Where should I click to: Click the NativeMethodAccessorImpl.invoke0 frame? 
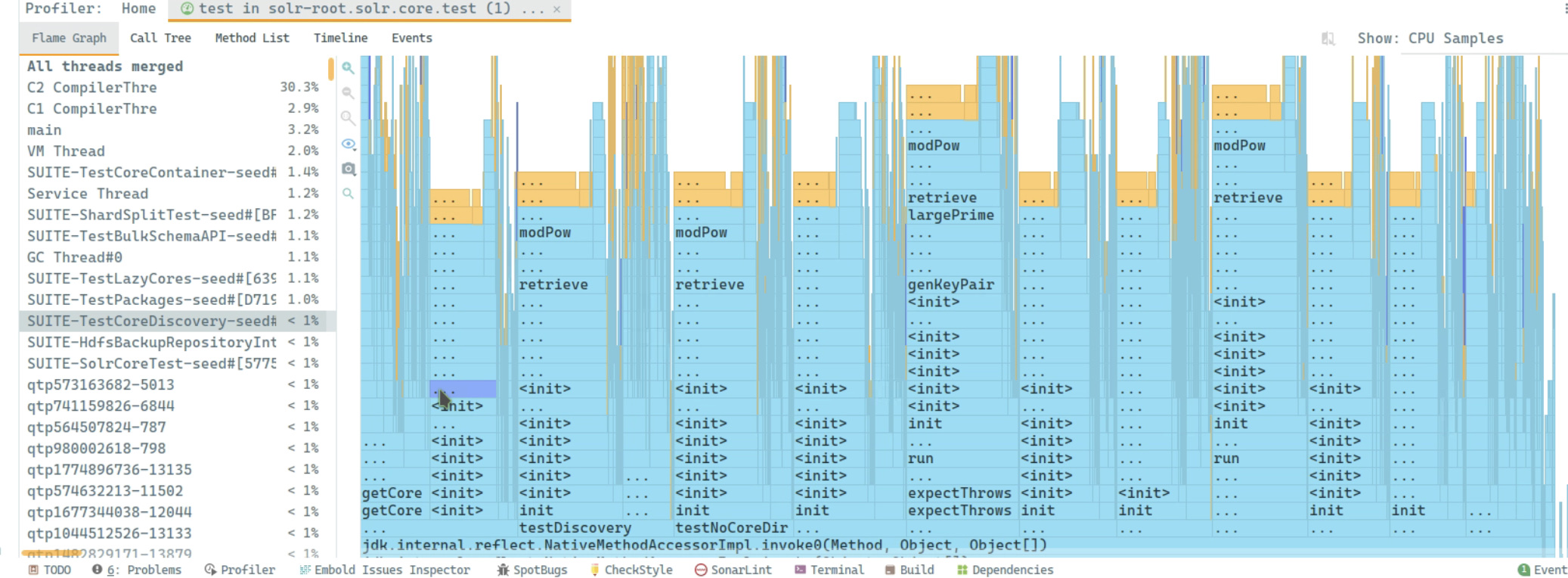(956, 545)
